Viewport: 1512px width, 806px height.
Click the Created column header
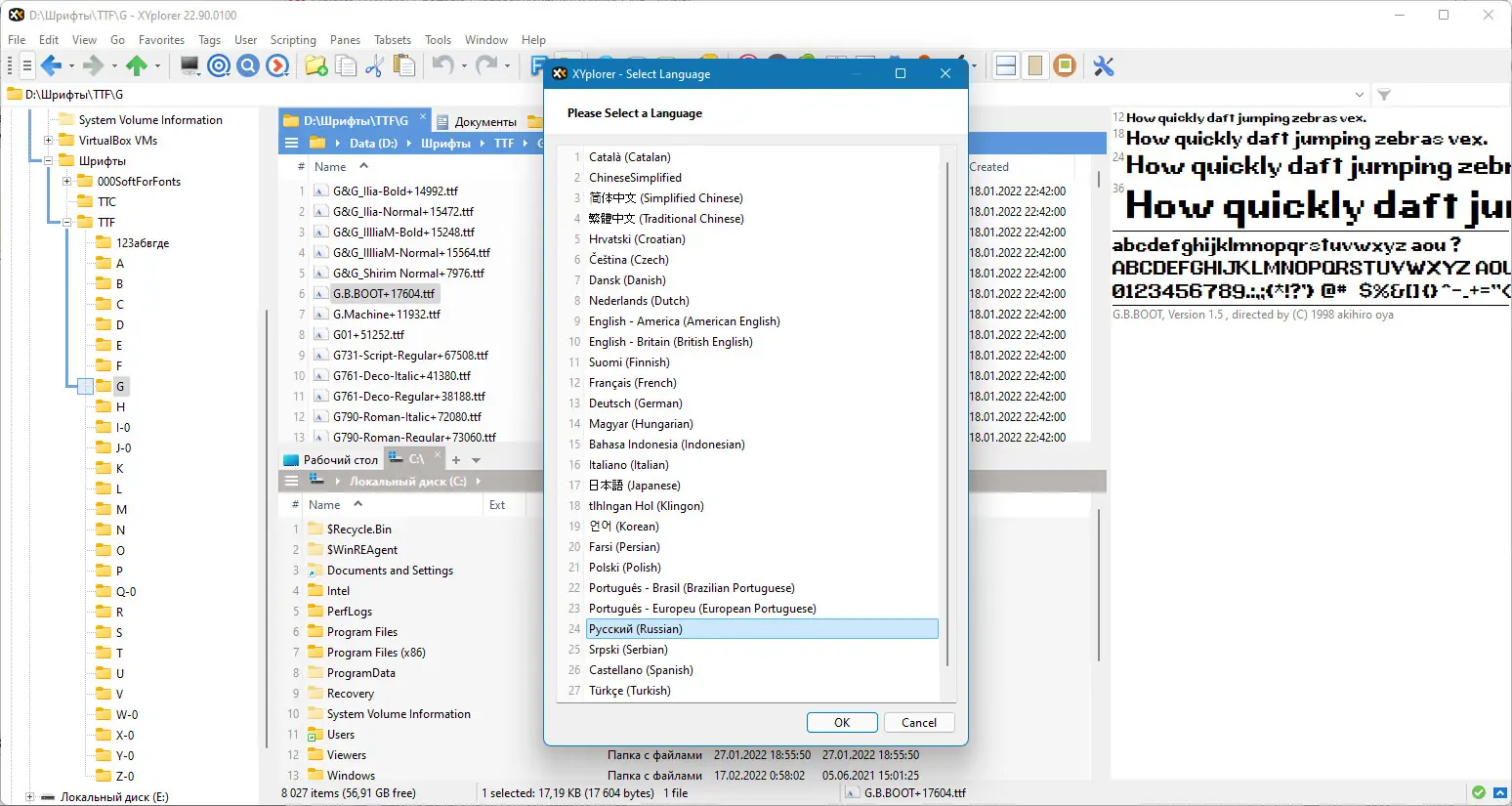pos(988,167)
